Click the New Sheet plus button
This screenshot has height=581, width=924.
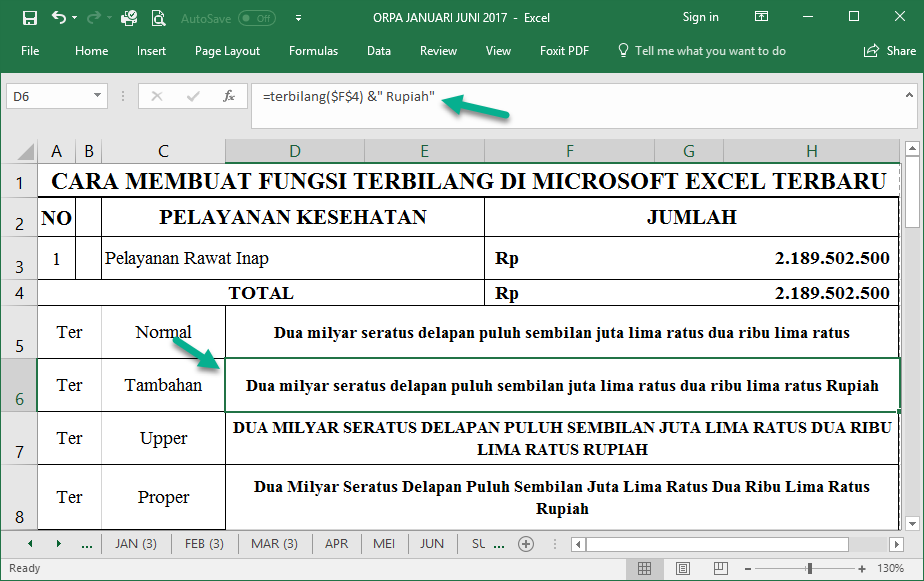[x=526, y=543]
